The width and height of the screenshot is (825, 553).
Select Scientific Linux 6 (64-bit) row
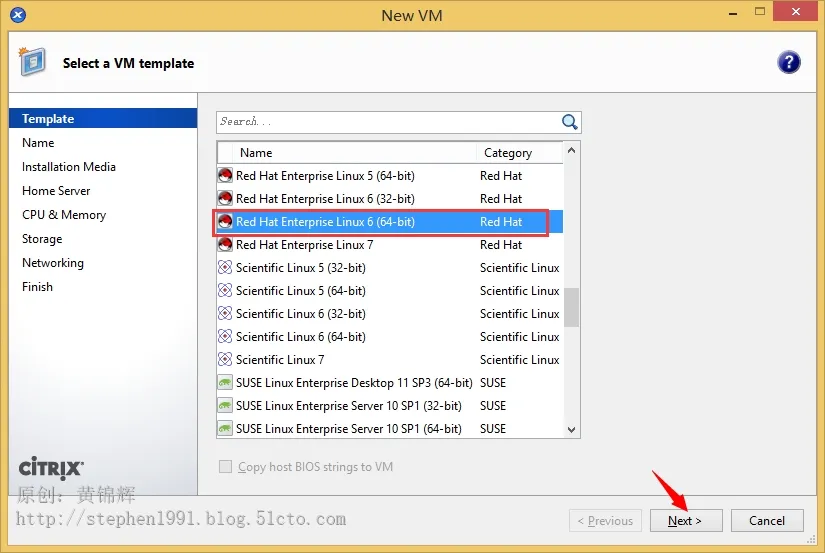[390, 336]
